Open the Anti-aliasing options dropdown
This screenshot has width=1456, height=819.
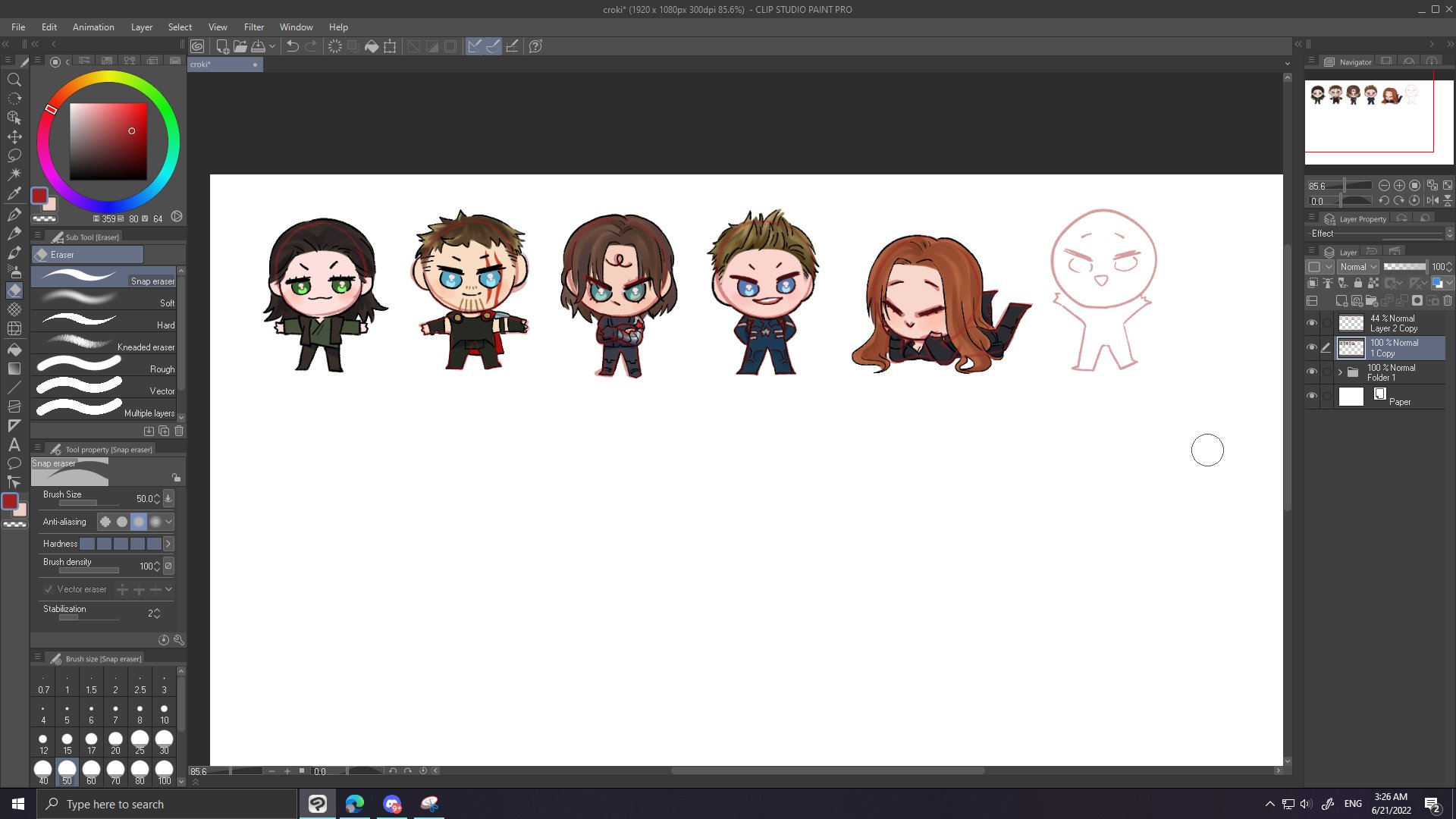click(x=168, y=522)
